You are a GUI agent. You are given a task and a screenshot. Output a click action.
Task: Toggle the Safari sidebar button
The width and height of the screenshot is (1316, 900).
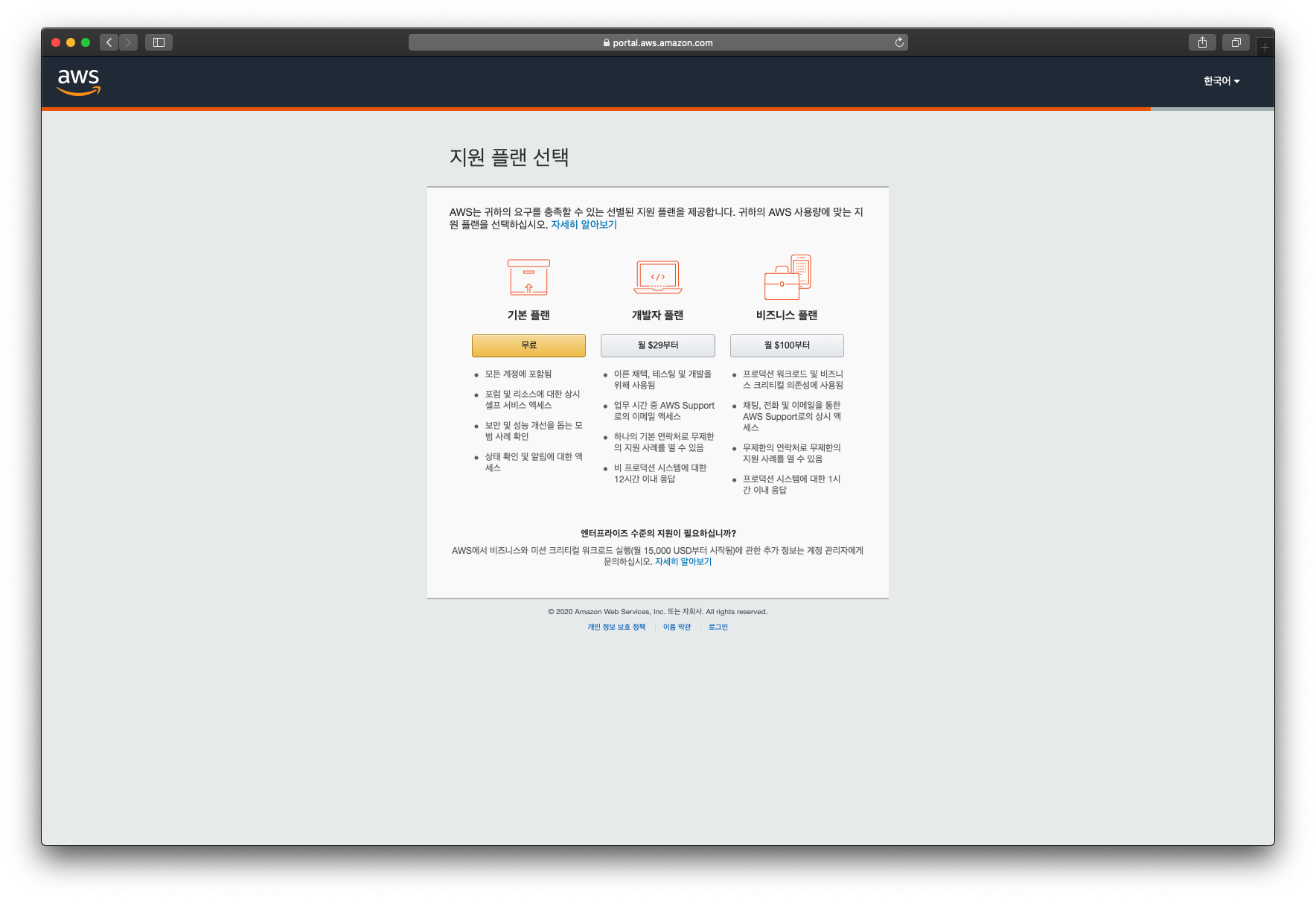coord(159,42)
